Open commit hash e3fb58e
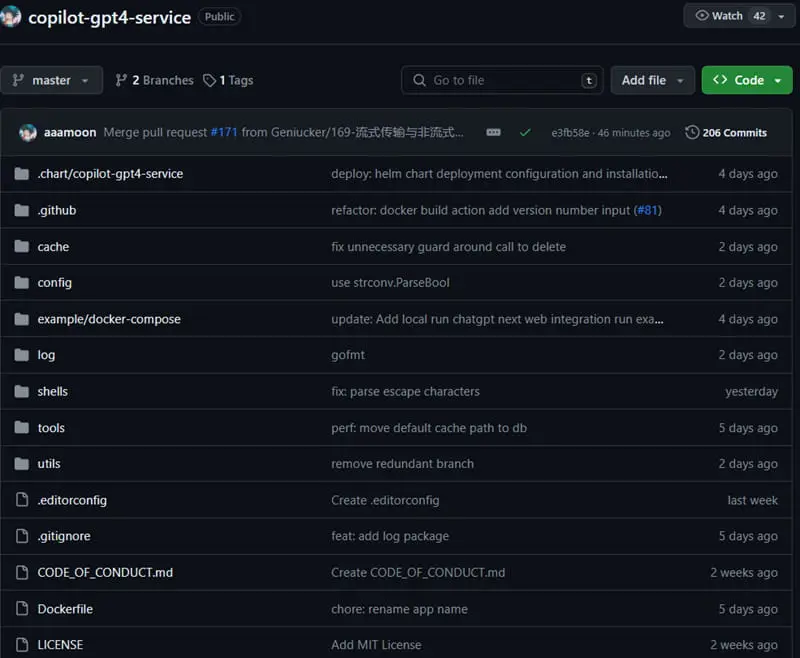The height and width of the screenshot is (658, 800). click(x=571, y=133)
